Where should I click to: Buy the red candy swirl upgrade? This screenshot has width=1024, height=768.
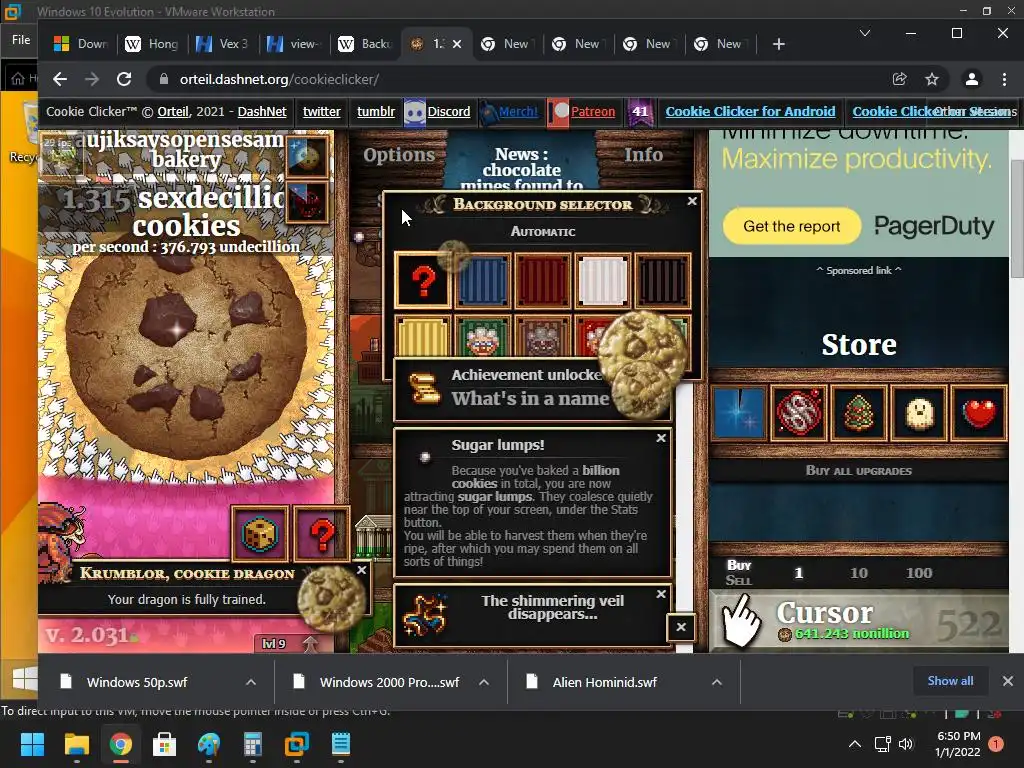click(799, 413)
